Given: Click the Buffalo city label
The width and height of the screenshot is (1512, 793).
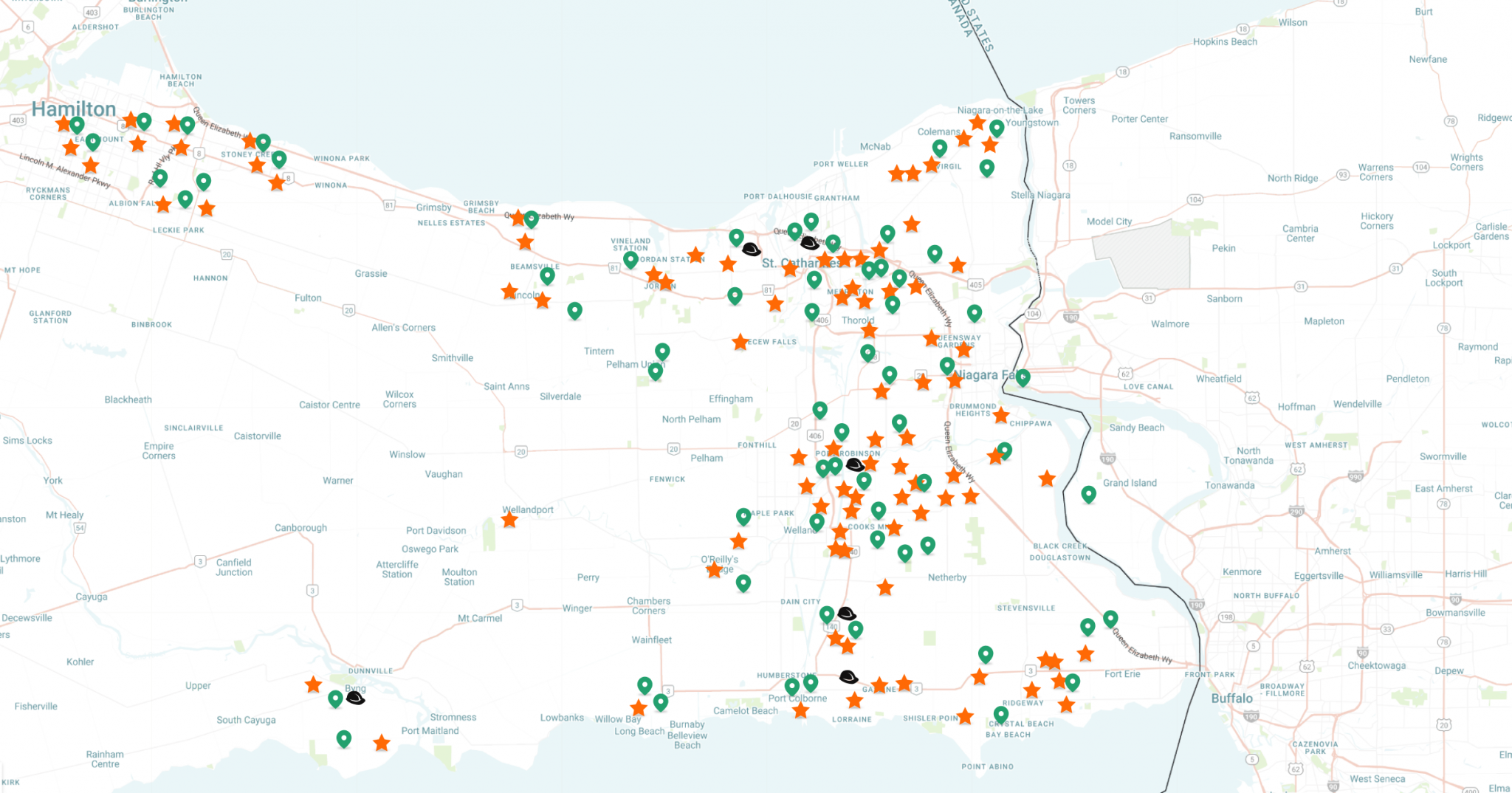Looking at the screenshot, I should pyautogui.click(x=1231, y=698).
